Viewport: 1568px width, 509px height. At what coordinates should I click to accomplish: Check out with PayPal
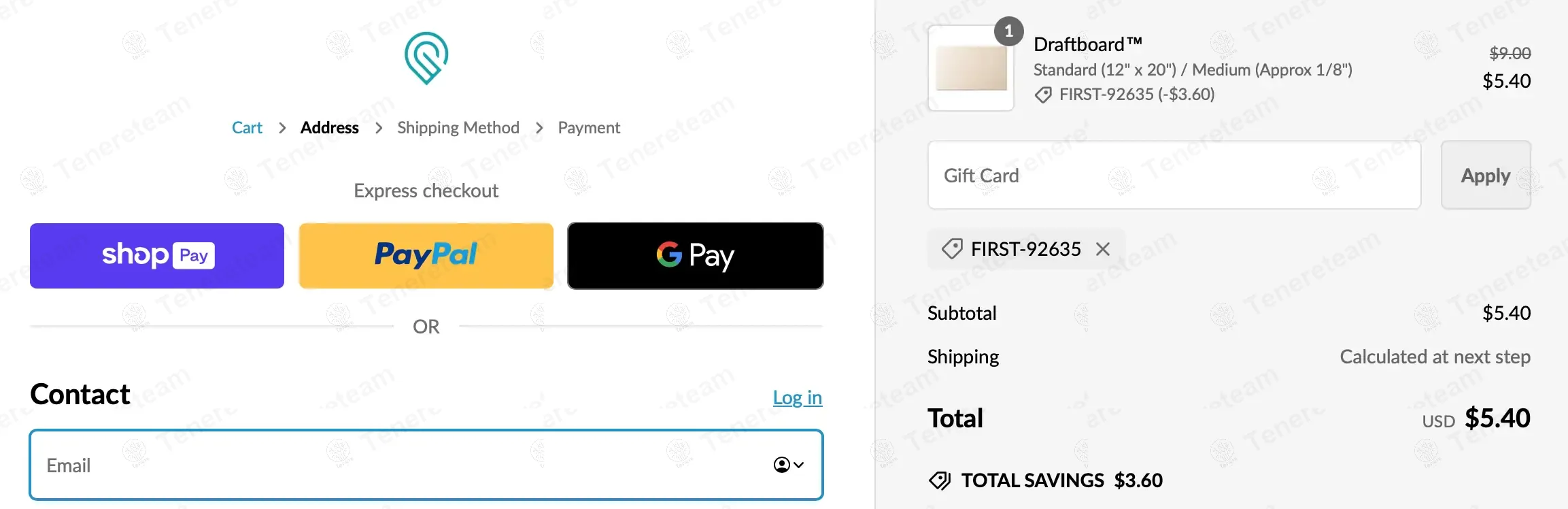pyautogui.click(x=426, y=256)
